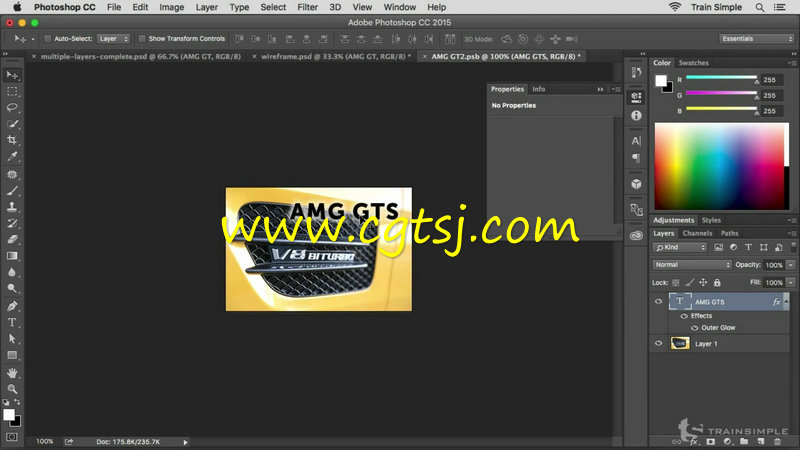
Task: Pick a color from the spectrum ramp
Action: 721,166
